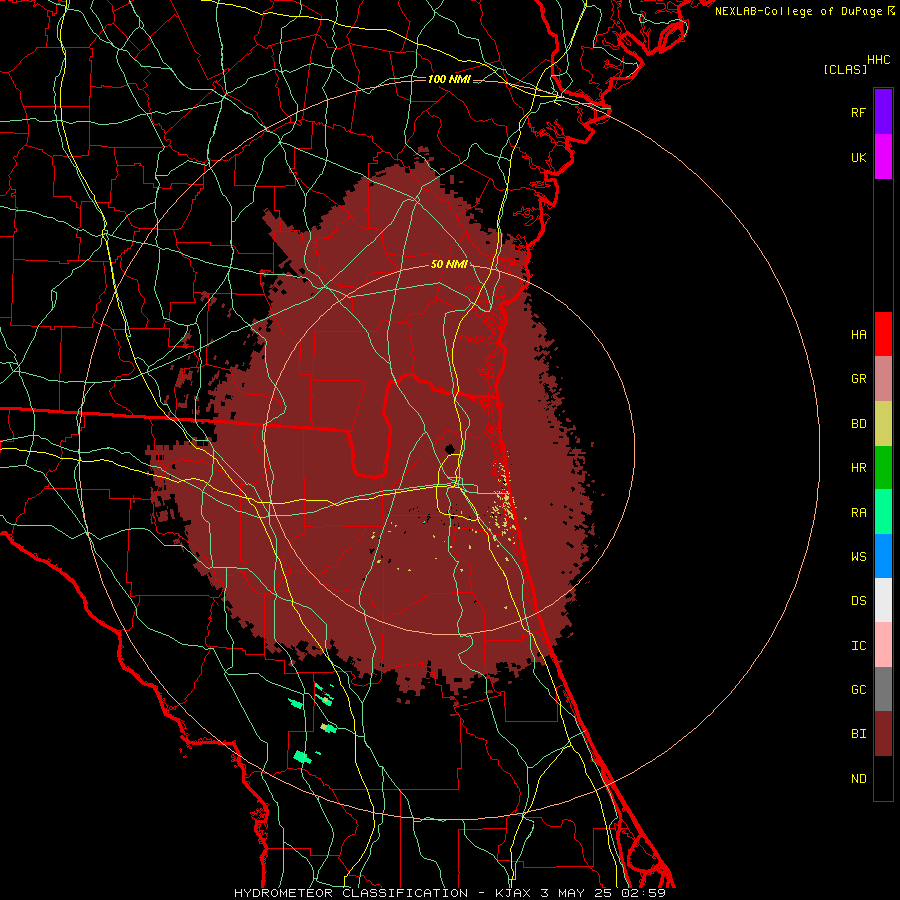Click the '3 MAY 25' date text
Image resolution: width=900 pixels, height=900 pixels.
click(577, 893)
